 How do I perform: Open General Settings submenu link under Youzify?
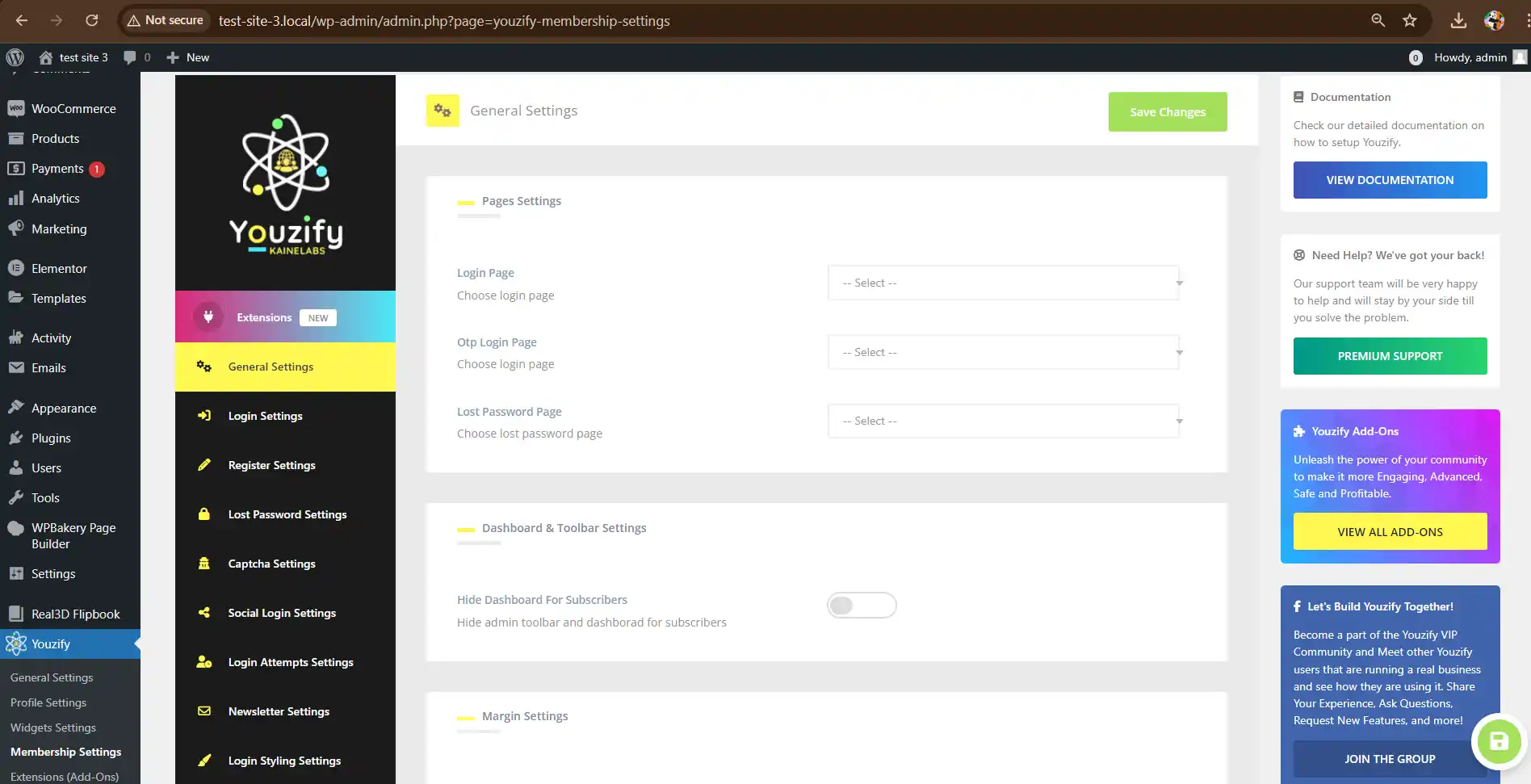pos(52,677)
